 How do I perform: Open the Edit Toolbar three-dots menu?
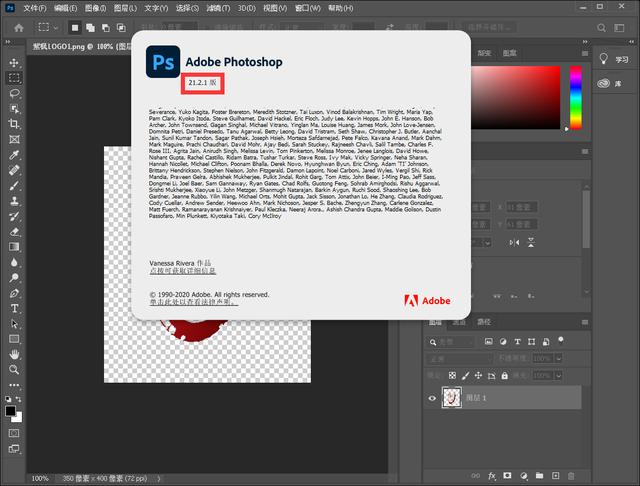click(14, 385)
